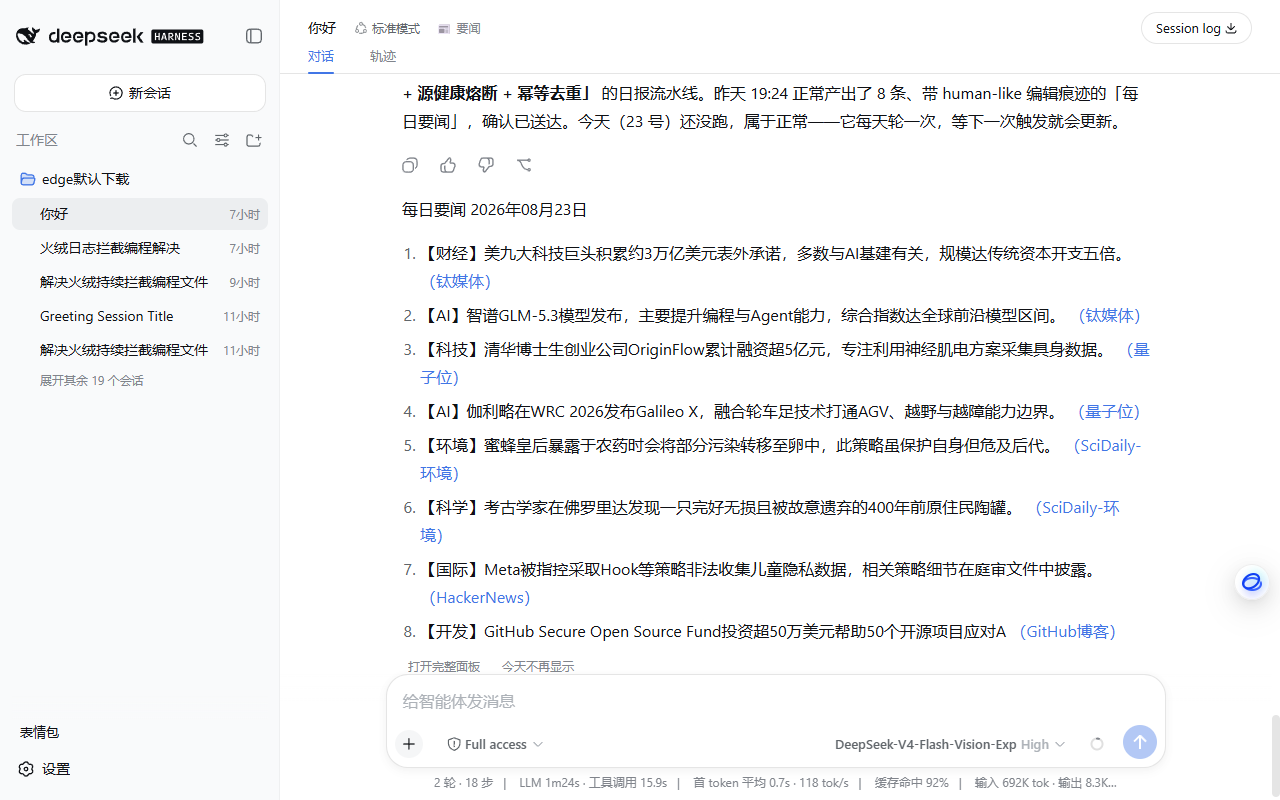Click 每日要闻 2026年08月23日 heading
The height and width of the screenshot is (800, 1280).
[494, 210]
